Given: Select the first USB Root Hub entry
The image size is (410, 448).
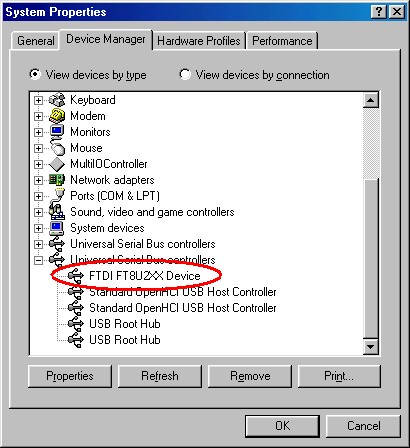Looking at the screenshot, I should pyautogui.click(x=125, y=324).
